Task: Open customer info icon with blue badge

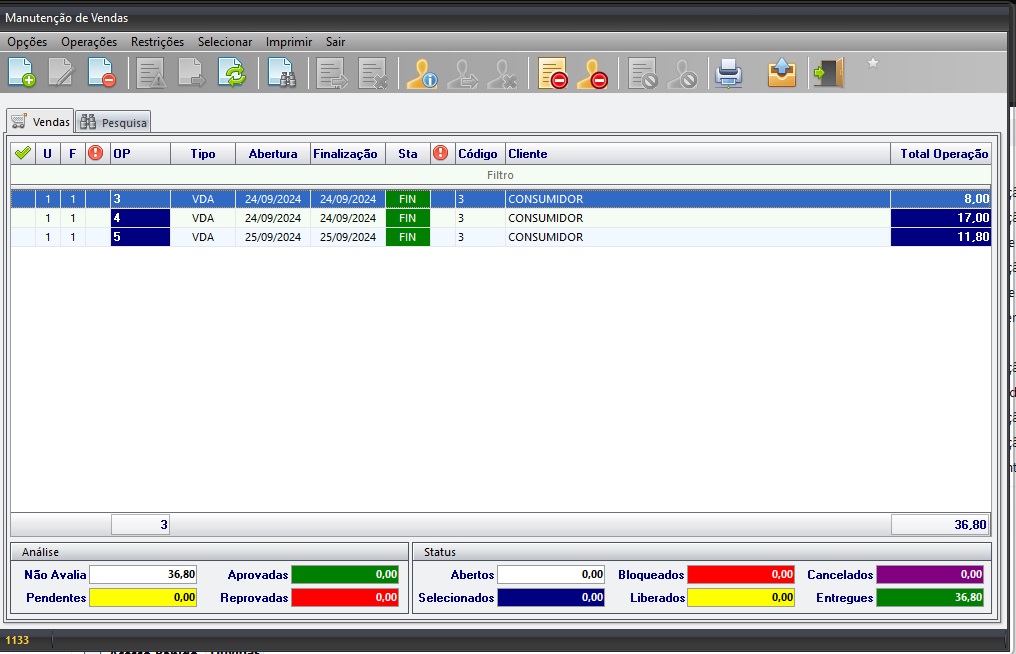Action: 421,73
